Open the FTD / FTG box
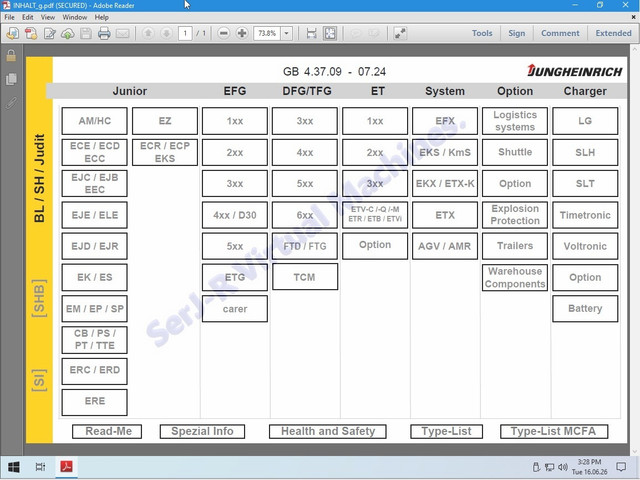The height and width of the screenshot is (480, 640). tap(305, 246)
